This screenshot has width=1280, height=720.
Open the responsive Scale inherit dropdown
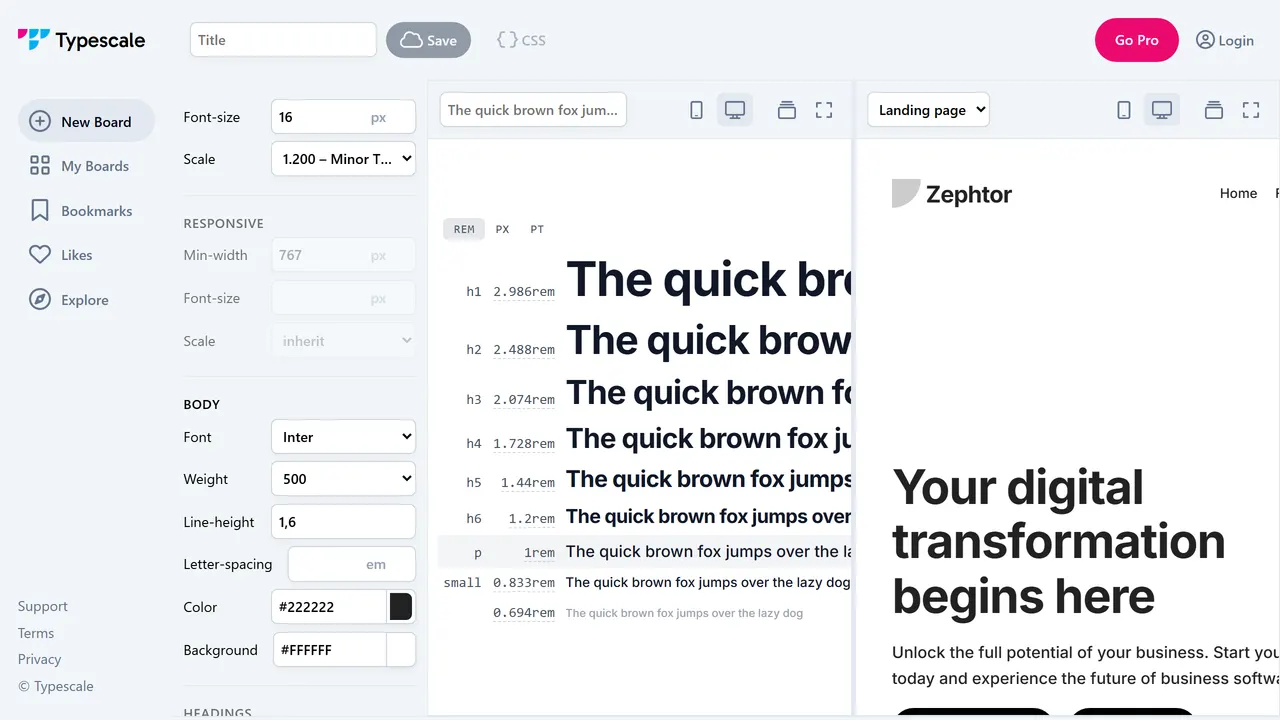(343, 341)
